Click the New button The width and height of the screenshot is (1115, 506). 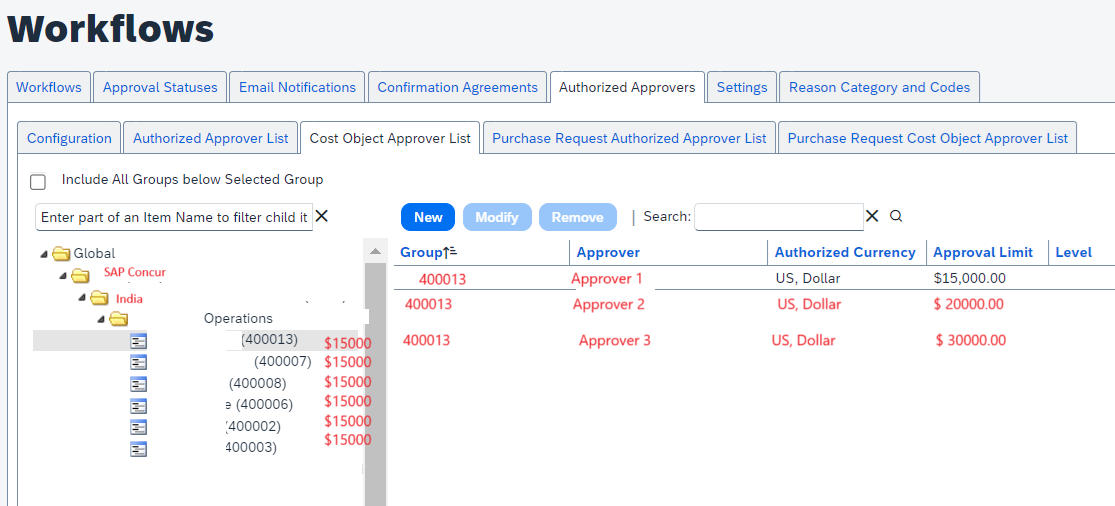(428, 217)
